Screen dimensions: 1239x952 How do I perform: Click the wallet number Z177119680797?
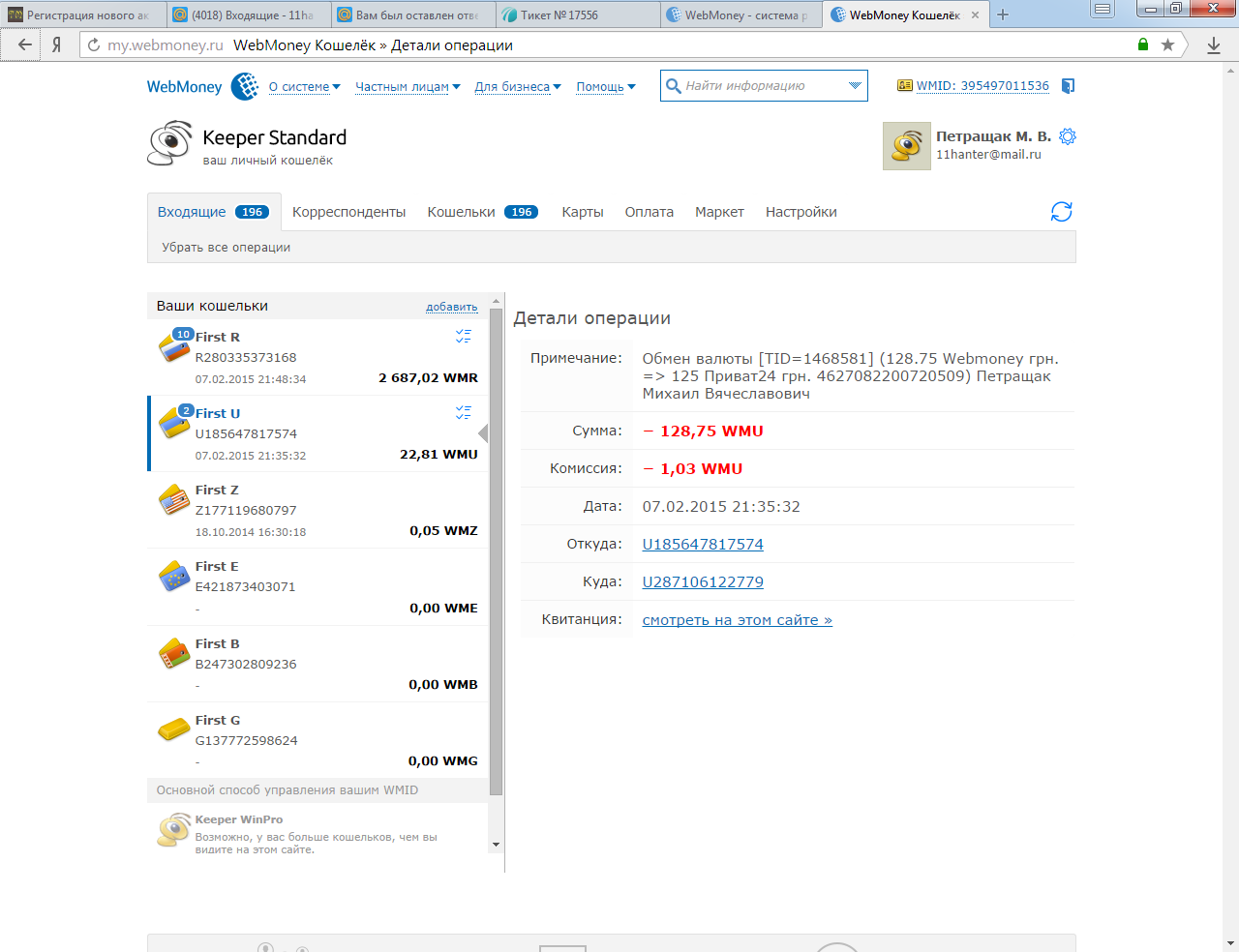pos(246,510)
